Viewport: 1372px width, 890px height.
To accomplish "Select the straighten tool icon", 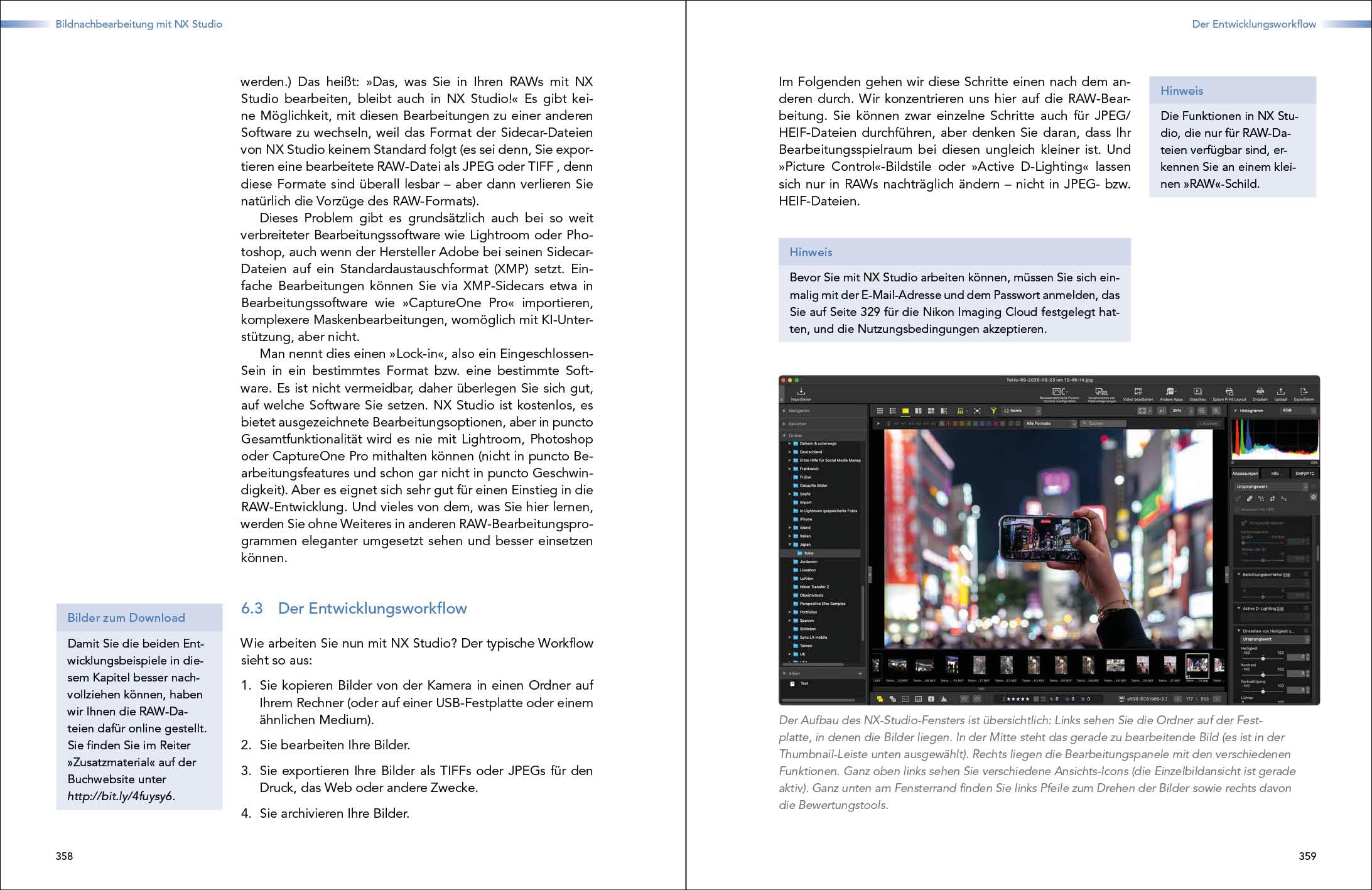I will pyautogui.click(x=1284, y=499).
